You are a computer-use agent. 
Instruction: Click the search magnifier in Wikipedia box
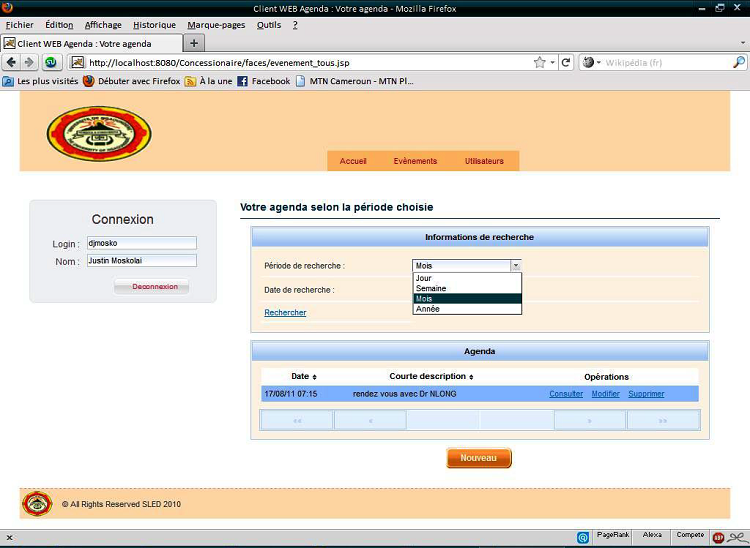[x=739, y=62]
